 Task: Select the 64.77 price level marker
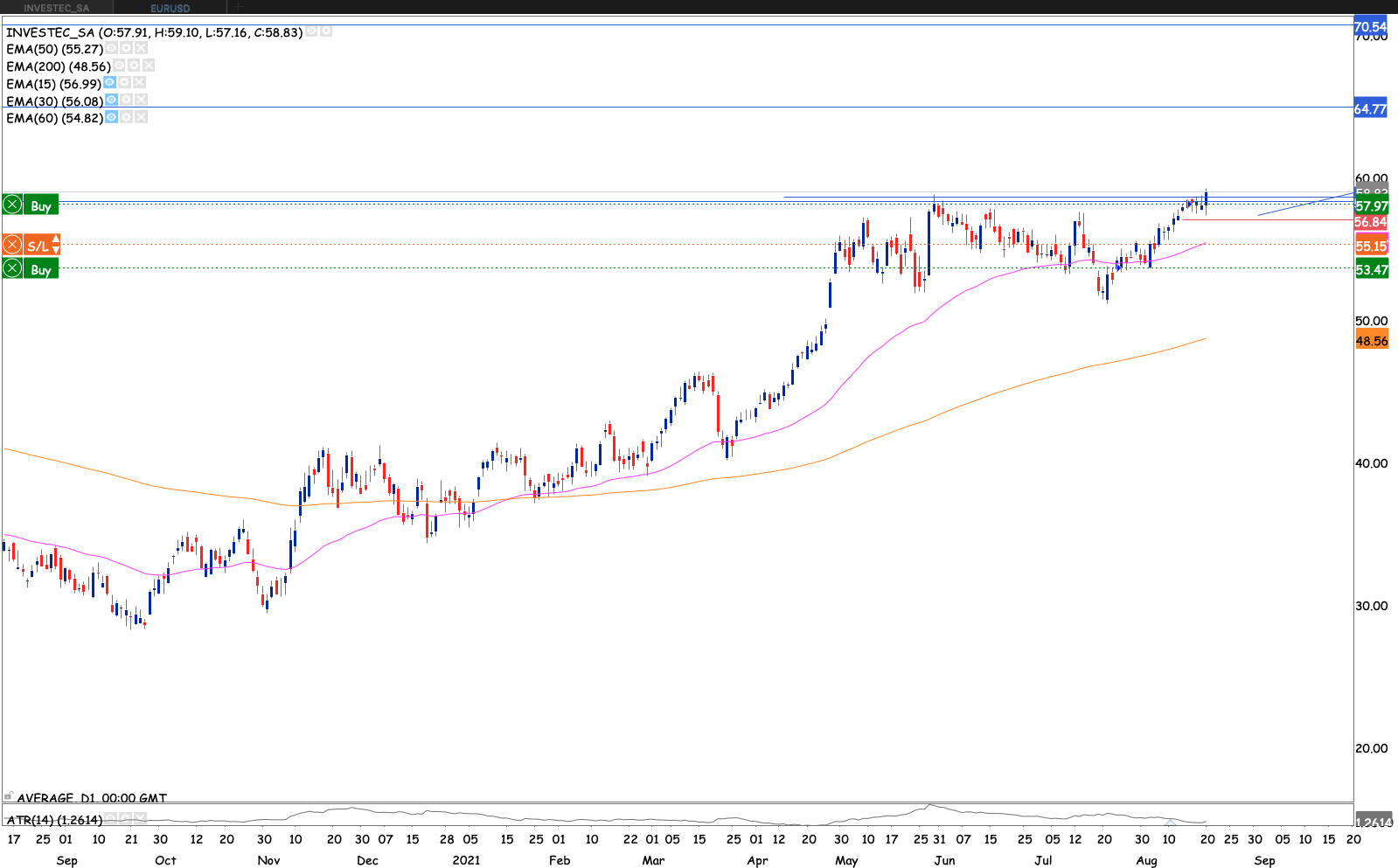click(x=1370, y=109)
